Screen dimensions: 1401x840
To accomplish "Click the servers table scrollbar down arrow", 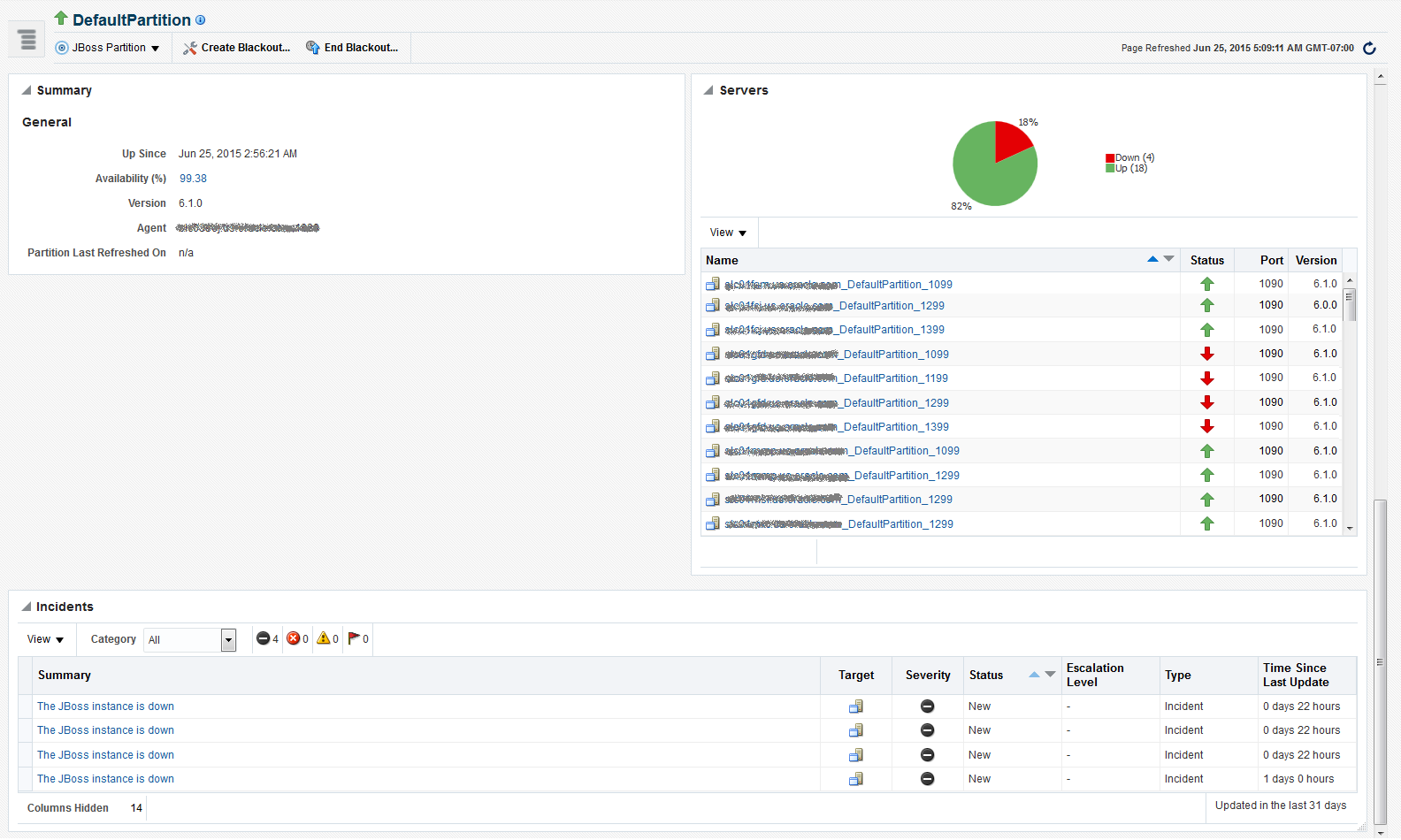I will point(1349,528).
